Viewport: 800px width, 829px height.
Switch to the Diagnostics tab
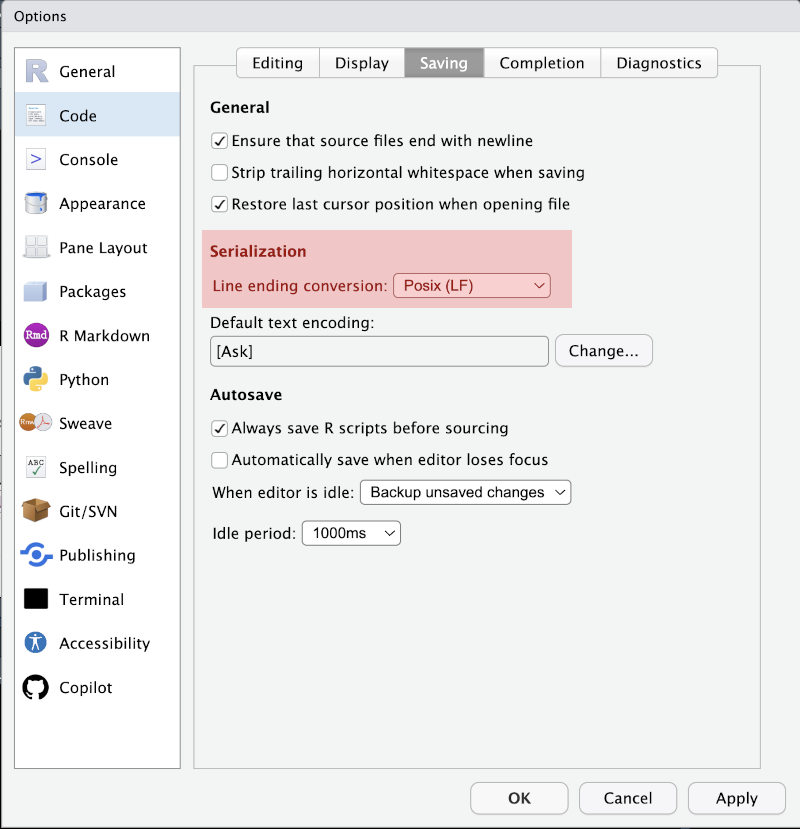[658, 63]
